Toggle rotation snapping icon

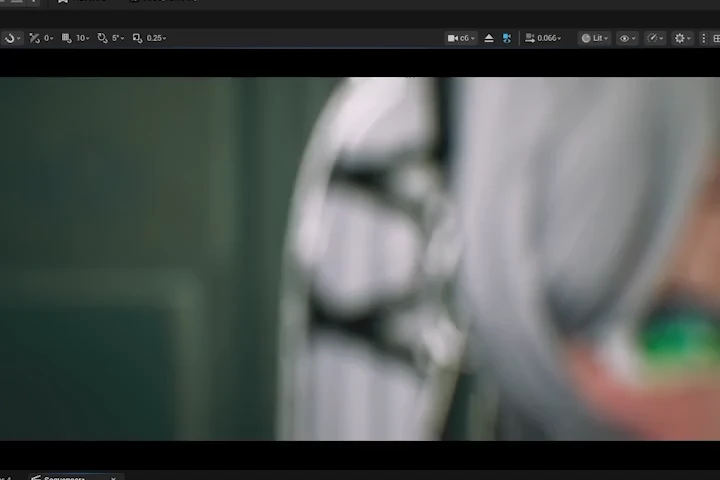click(x=102, y=38)
